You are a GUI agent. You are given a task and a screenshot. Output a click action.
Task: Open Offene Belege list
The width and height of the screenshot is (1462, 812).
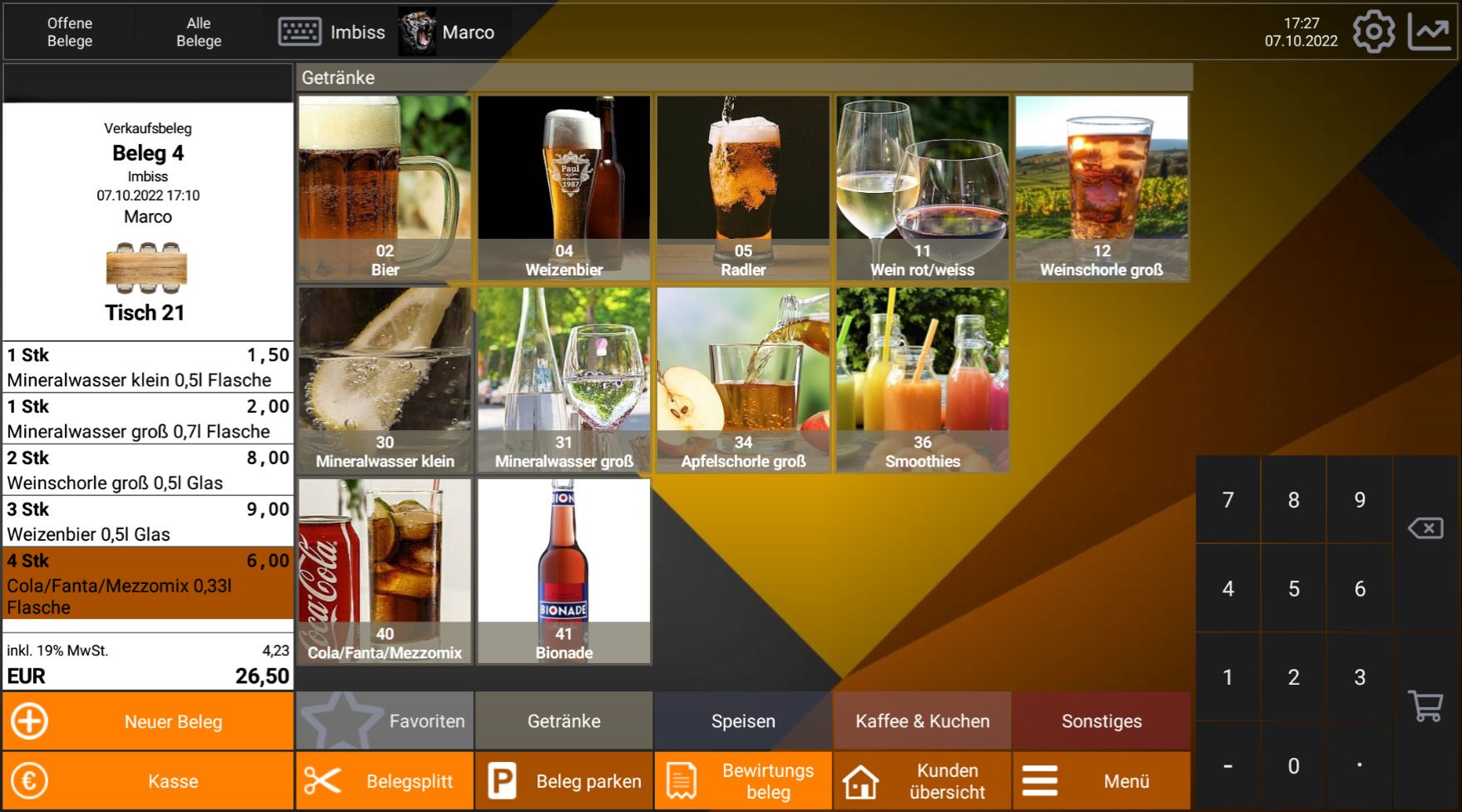click(x=70, y=32)
